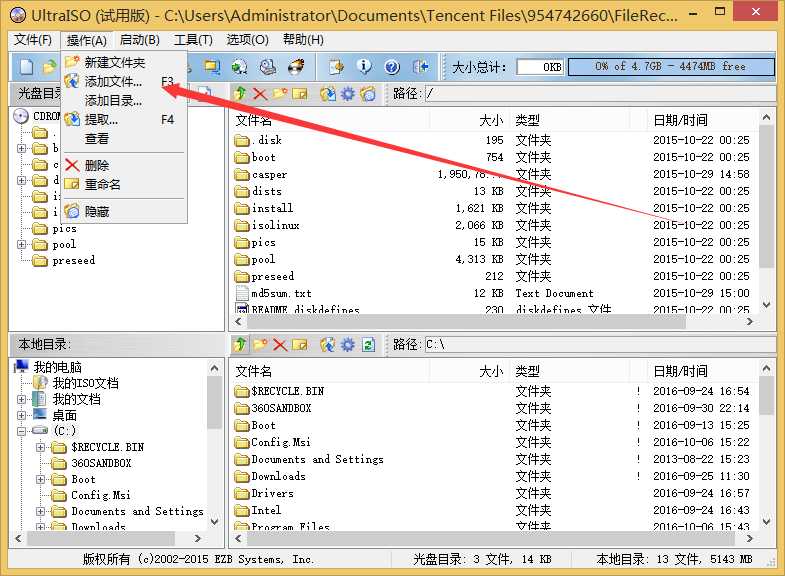The width and height of the screenshot is (785, 576).
Task: Click the make CD image icon
Action: 240,67
